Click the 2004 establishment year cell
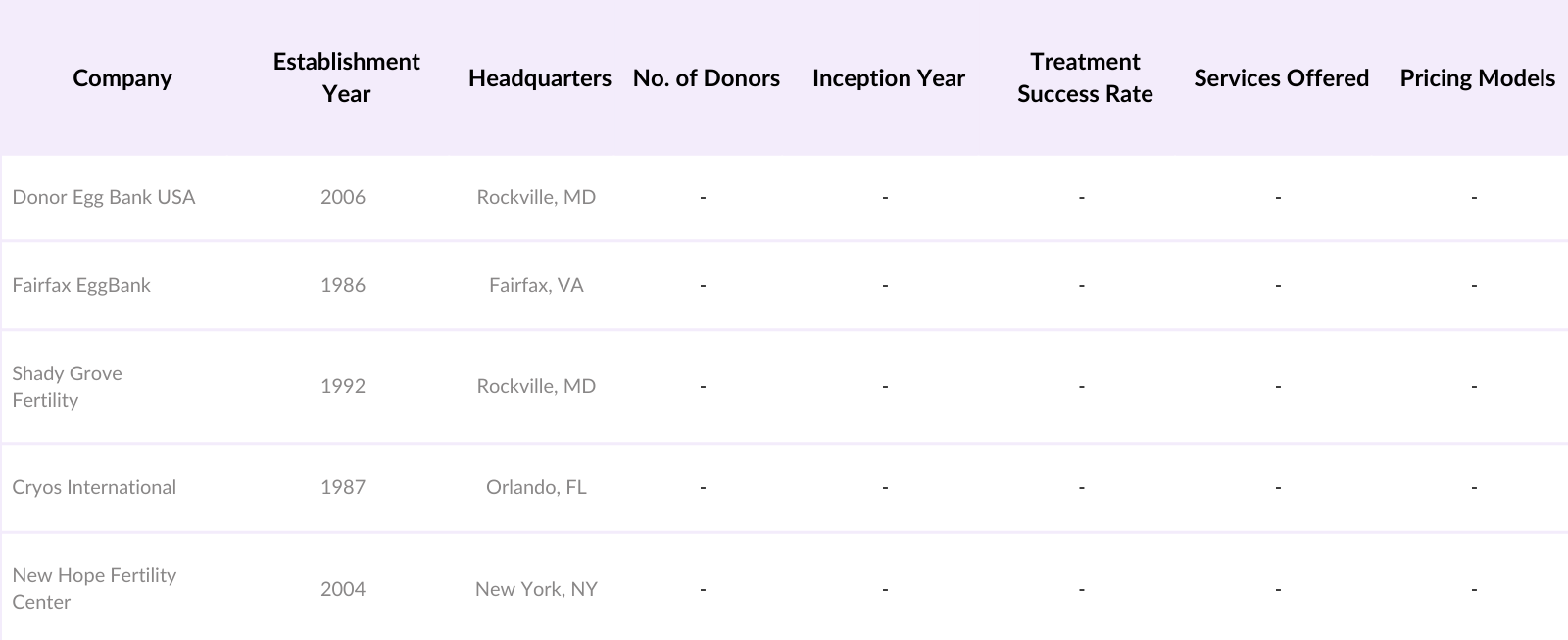 pyautogui.click(x=343, y=589)
